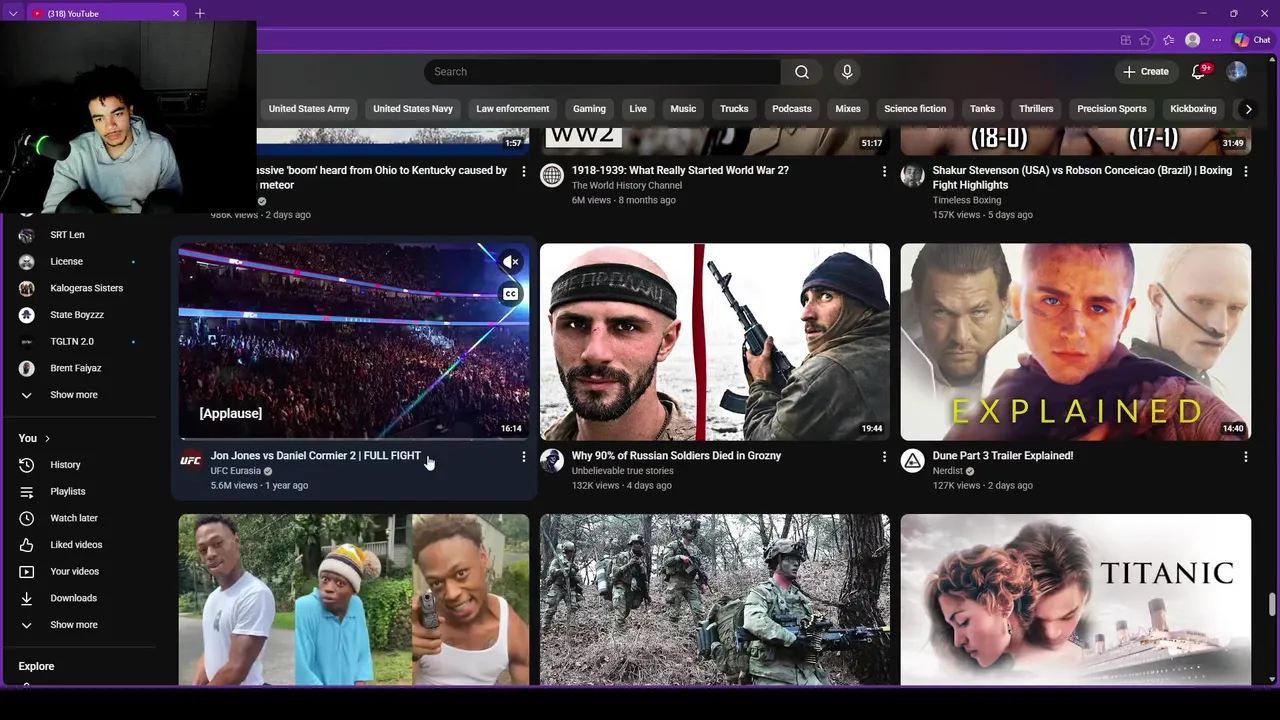Start voice search with the microphone icon
The width and height of the screenshot is (1280, 720).
point(847,72)
